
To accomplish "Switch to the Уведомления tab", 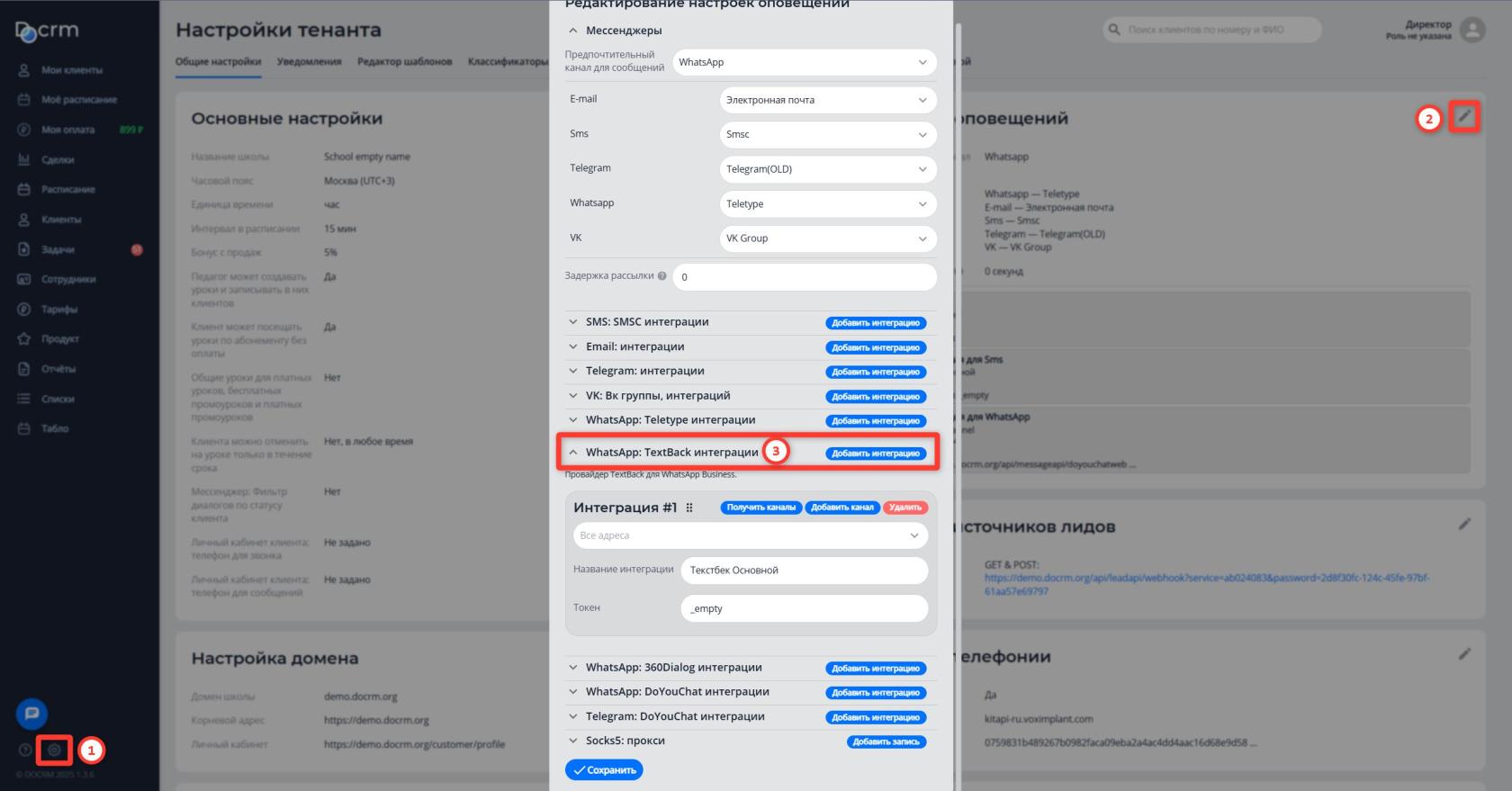I will point(309,62).
